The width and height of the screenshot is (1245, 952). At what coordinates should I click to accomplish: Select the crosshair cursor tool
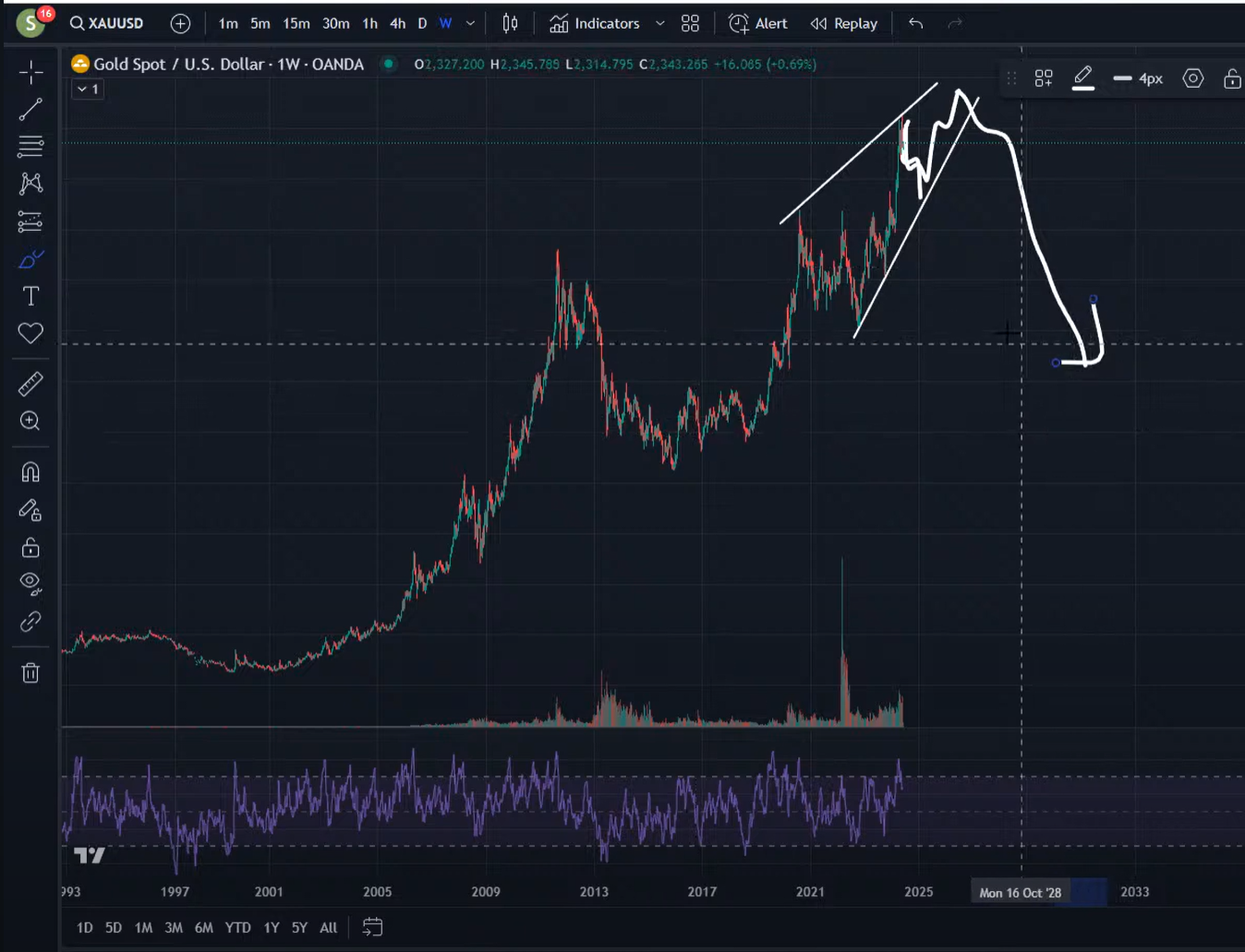coord(30,72)
